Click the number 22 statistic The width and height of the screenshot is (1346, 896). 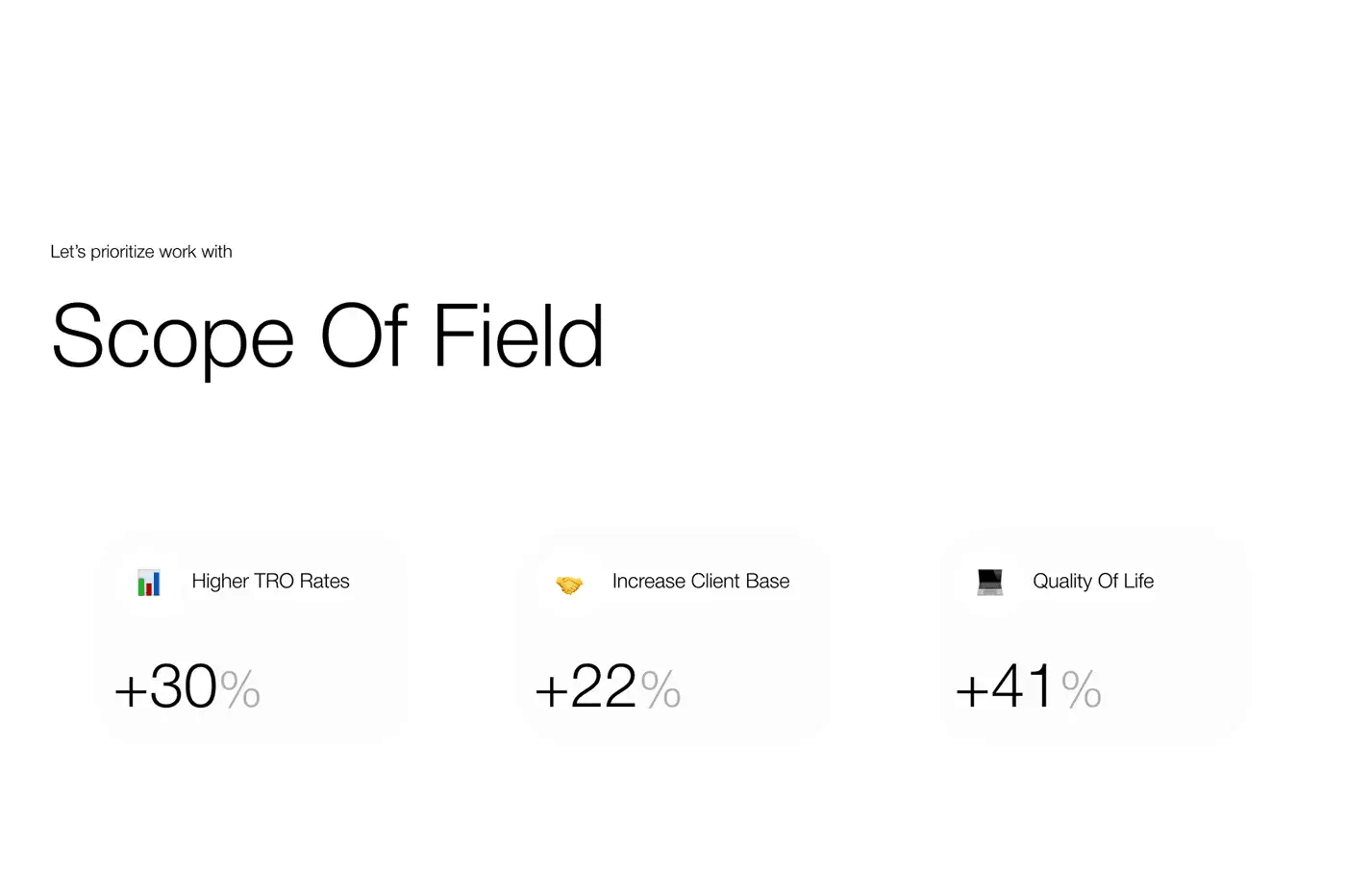(604, 686)
